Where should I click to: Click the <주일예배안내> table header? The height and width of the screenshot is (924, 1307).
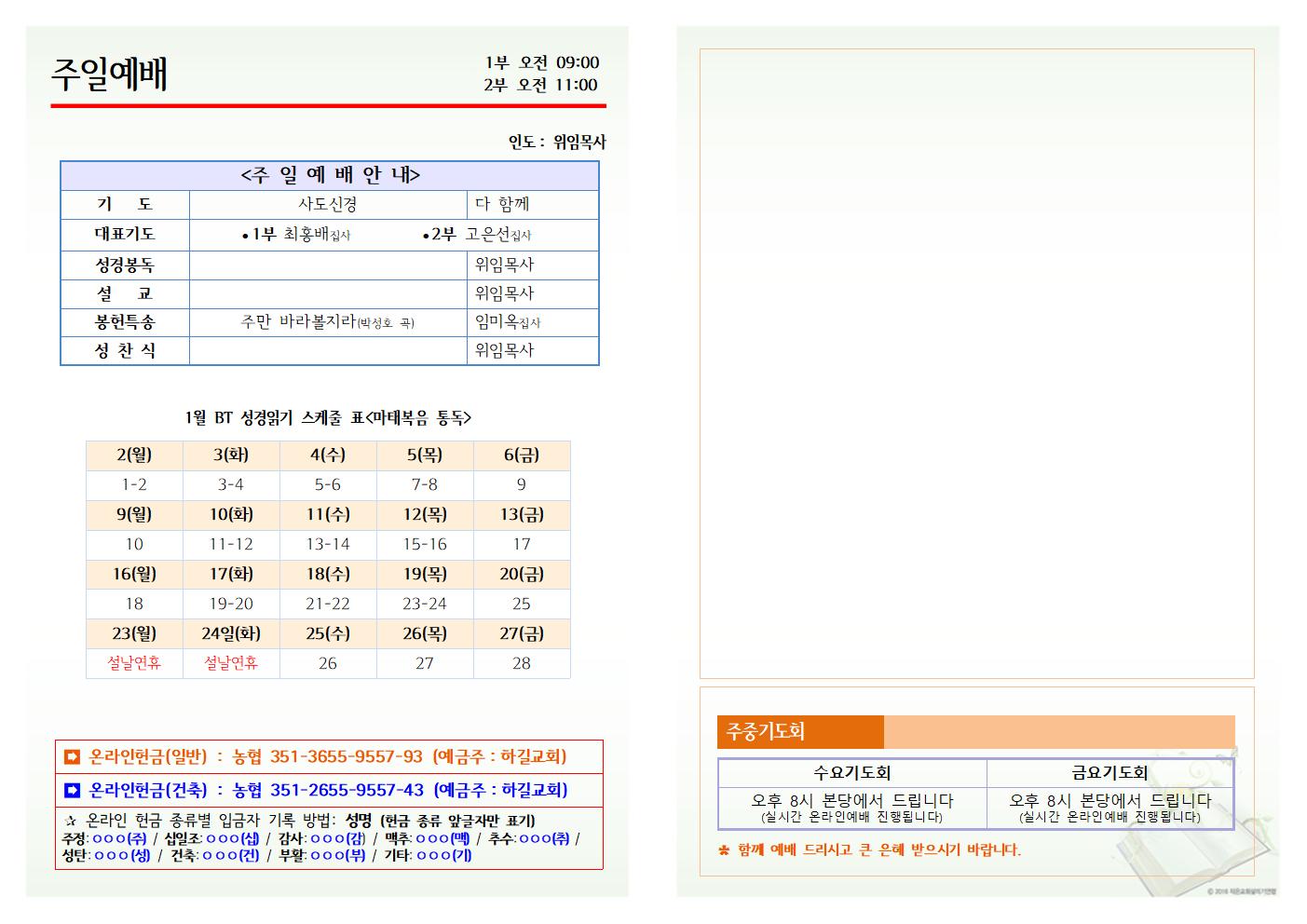click(x=330, y=175)
